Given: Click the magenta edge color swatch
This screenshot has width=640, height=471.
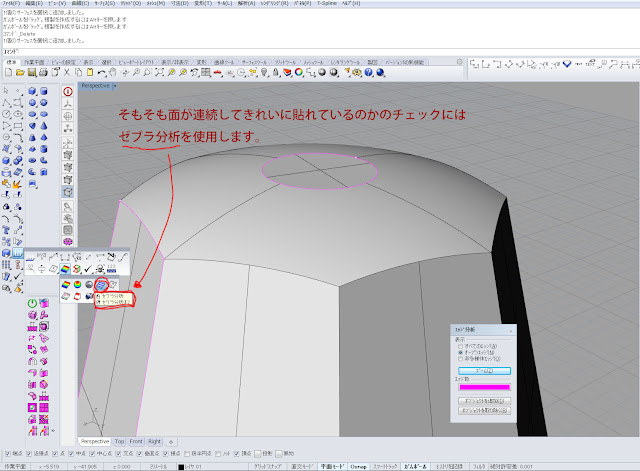Looking at the screenshot, I should click(x=484, y=387).
